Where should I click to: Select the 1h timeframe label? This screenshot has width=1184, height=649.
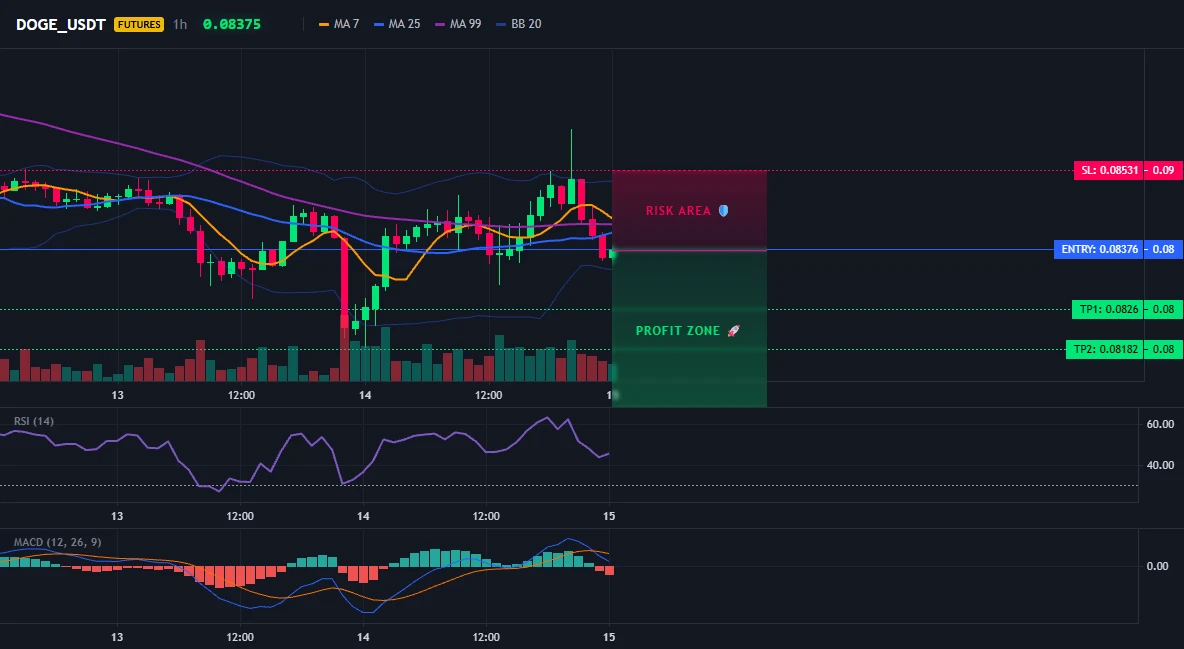pos(180,24)
